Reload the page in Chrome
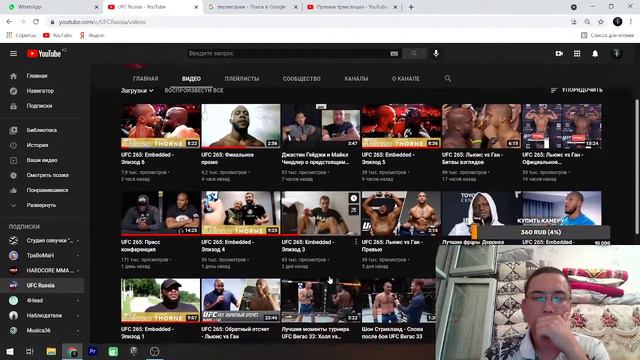 (36, 22)
